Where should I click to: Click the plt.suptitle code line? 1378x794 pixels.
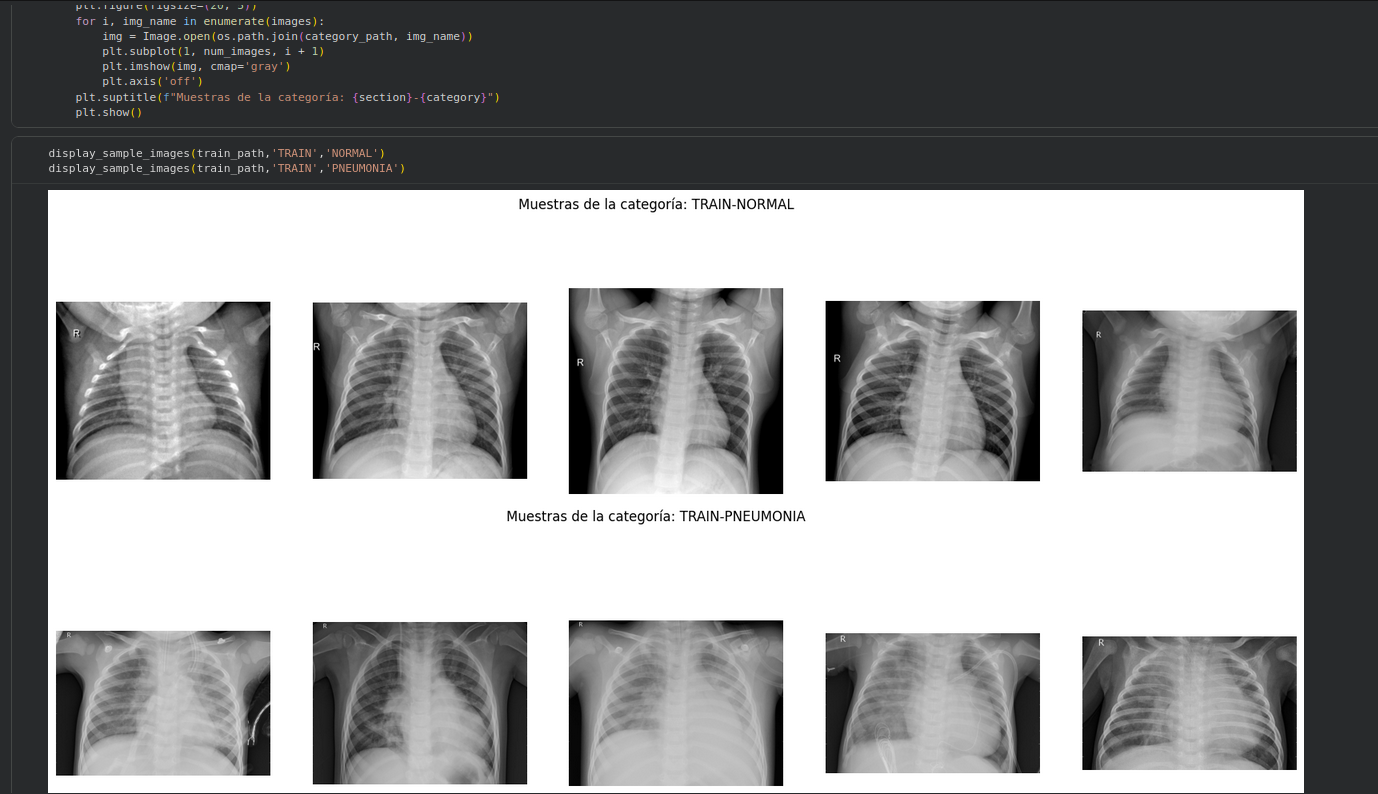pyautogui.click(x=287, y=98)
